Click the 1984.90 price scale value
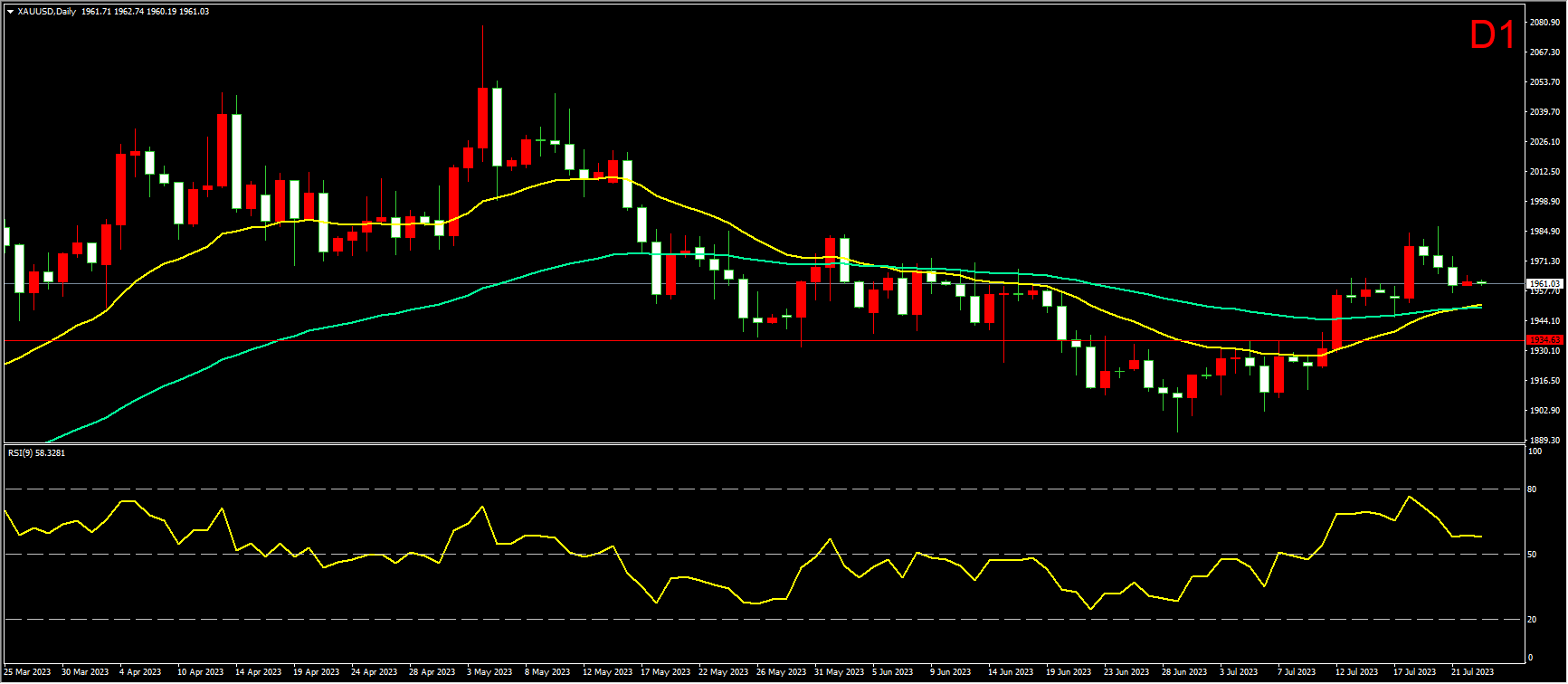The image size is (1568, 684). 1544,232
